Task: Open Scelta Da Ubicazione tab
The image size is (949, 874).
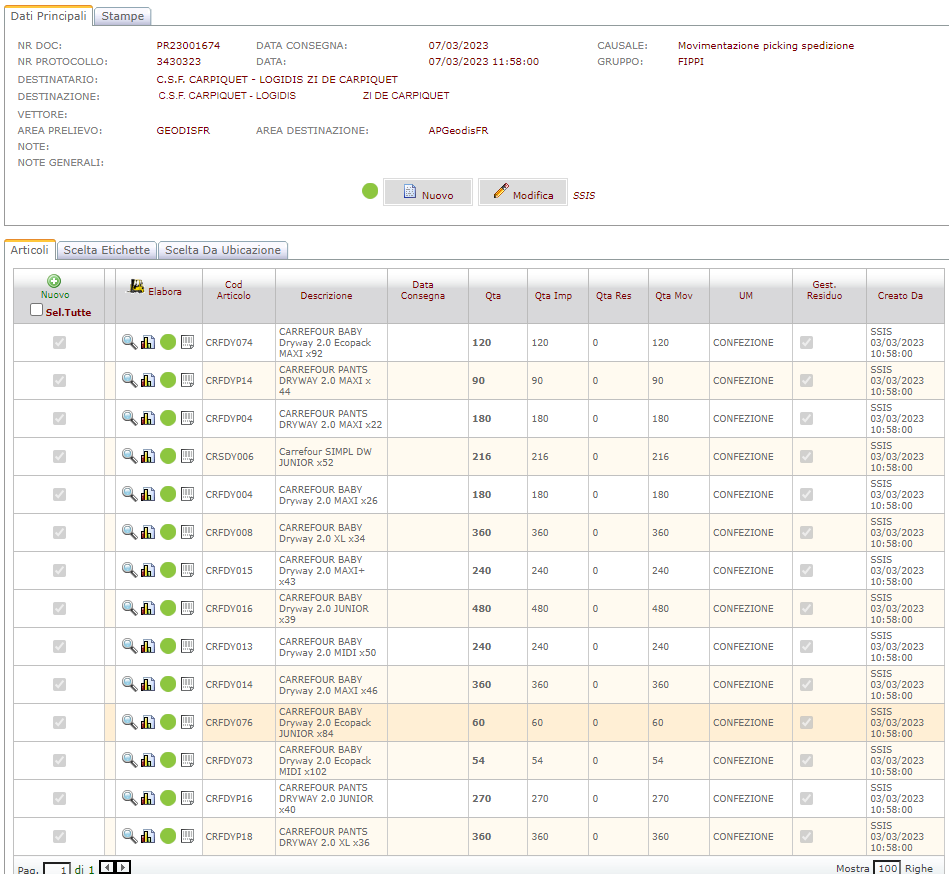Action: pyautogui.click(x=223, y=250)
